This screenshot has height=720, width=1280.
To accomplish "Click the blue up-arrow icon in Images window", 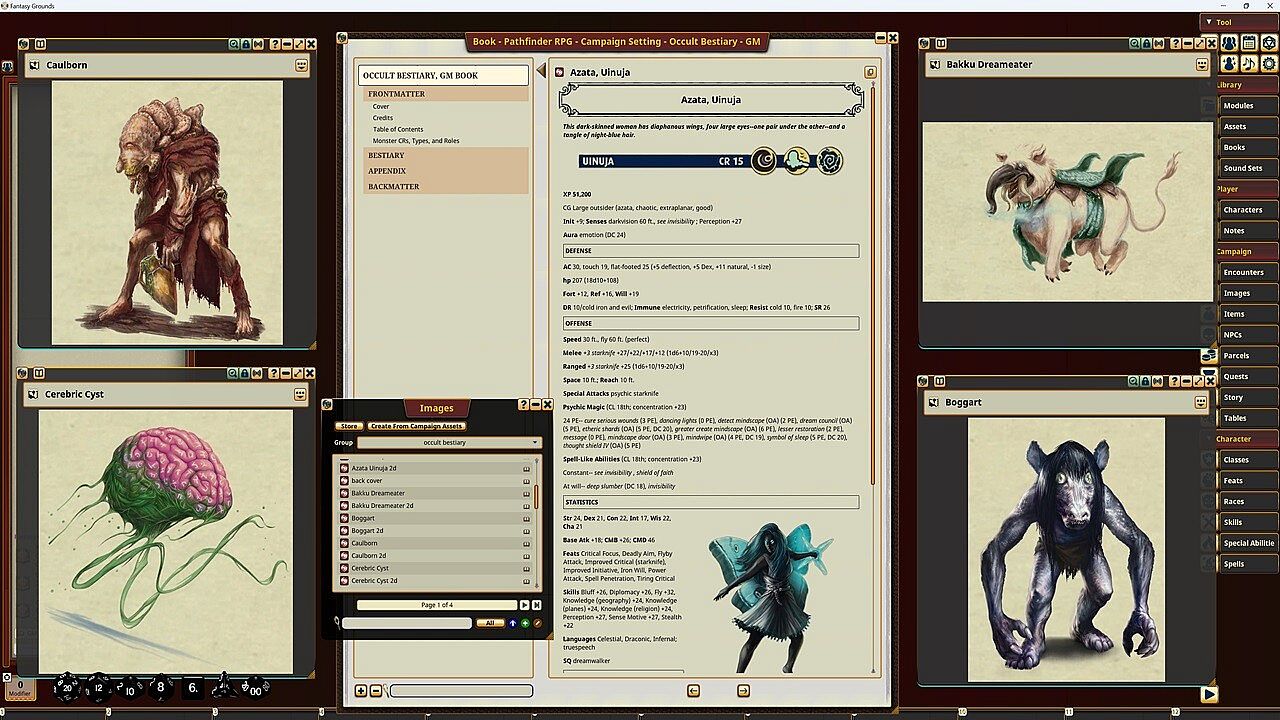I will (x=513, y=623).
